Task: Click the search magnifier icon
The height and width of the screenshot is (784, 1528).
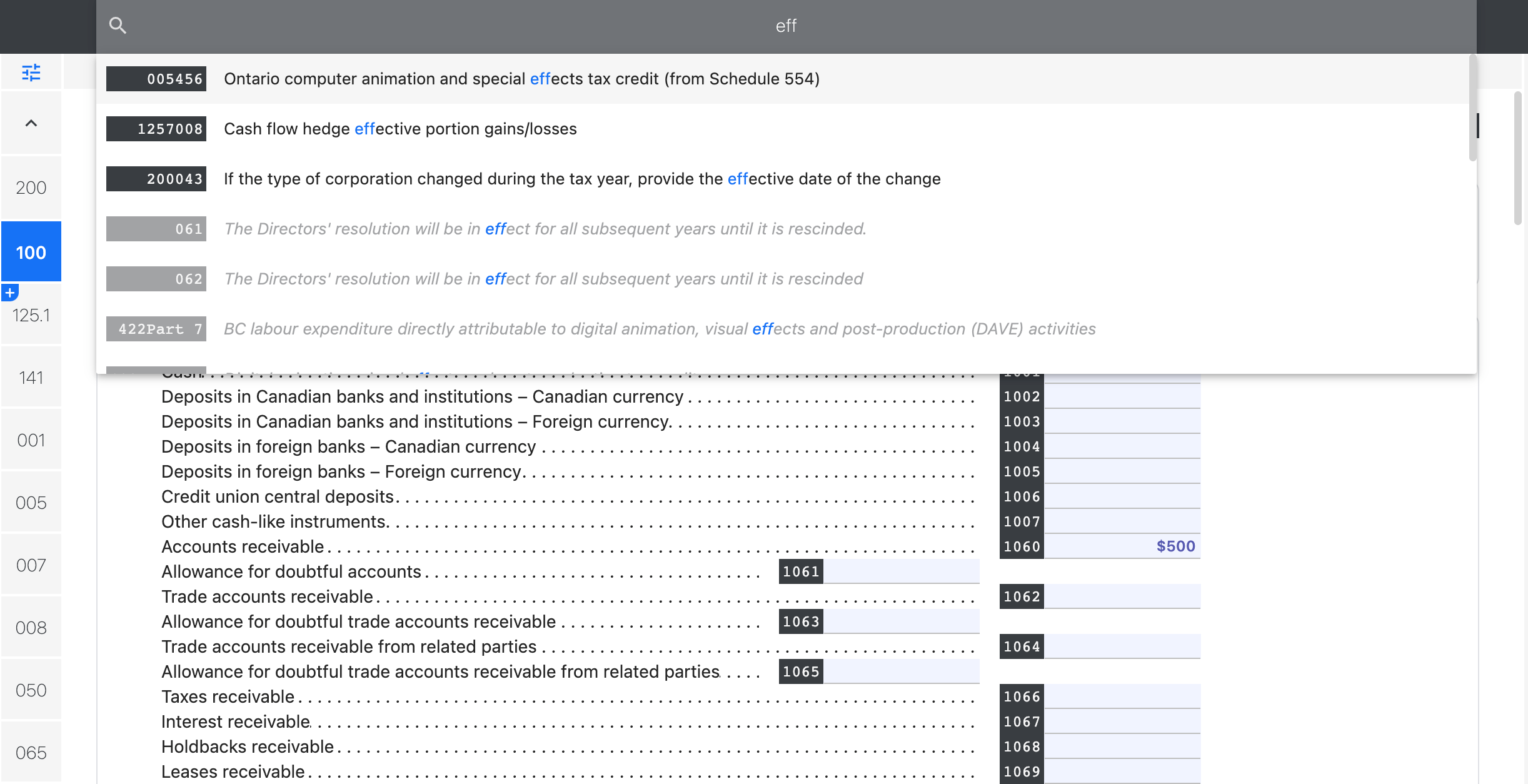Action: [118, 26]
